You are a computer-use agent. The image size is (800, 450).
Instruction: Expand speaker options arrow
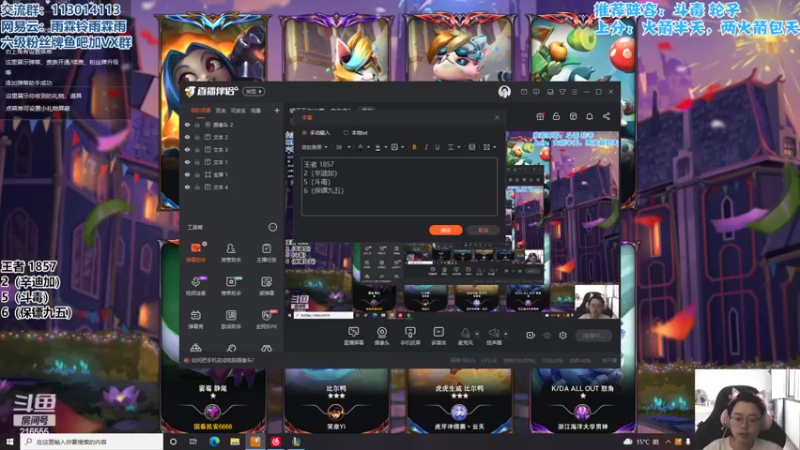click(x=506, y=334)
